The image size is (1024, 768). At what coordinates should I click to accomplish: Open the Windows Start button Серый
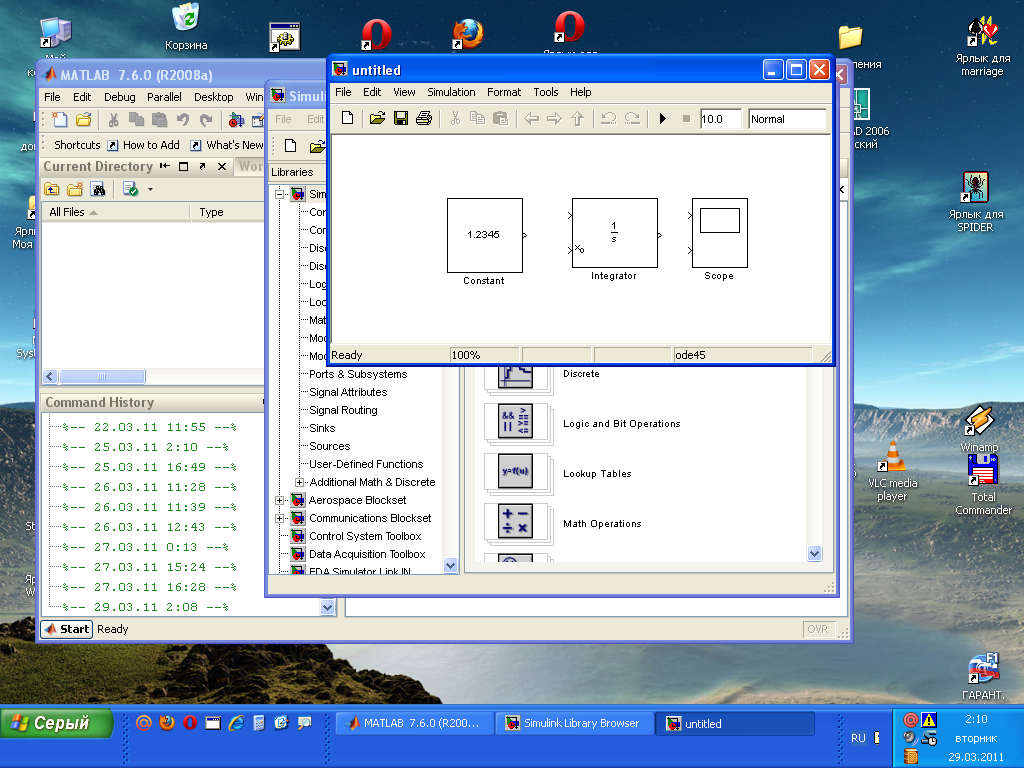[x=57, y=724]
